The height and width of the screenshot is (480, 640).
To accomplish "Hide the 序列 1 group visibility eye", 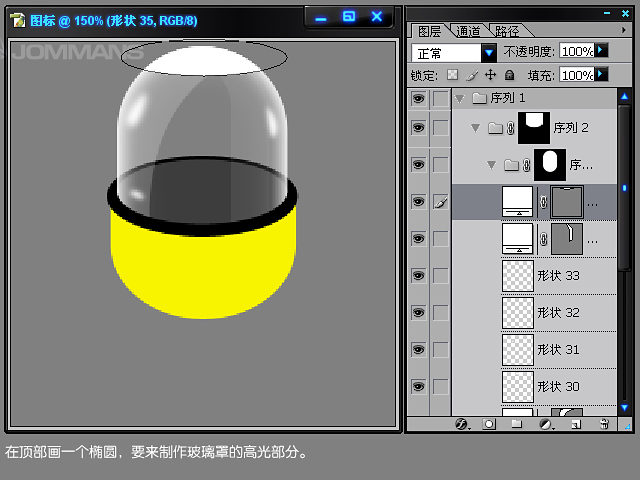I will click(x=418, y=98).
